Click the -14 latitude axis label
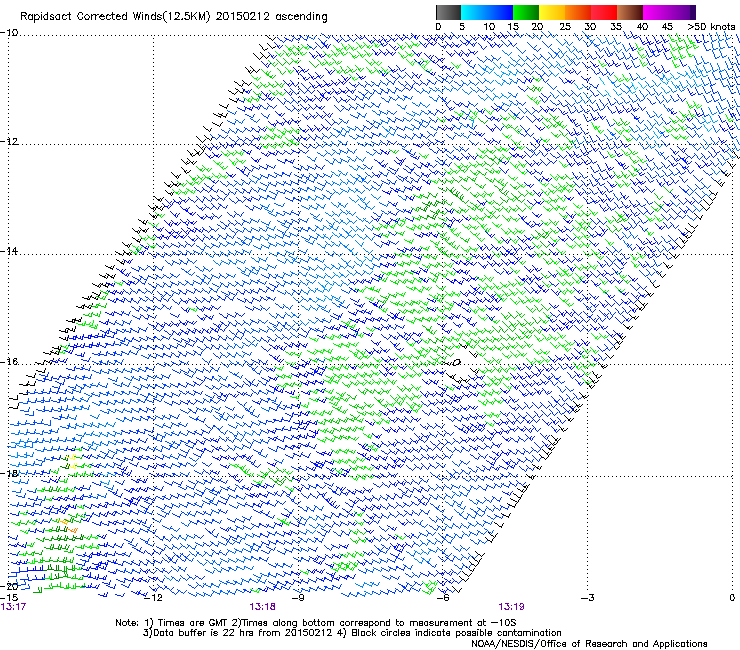Viewport: 740px width, 650px height. tap(9, 251)
